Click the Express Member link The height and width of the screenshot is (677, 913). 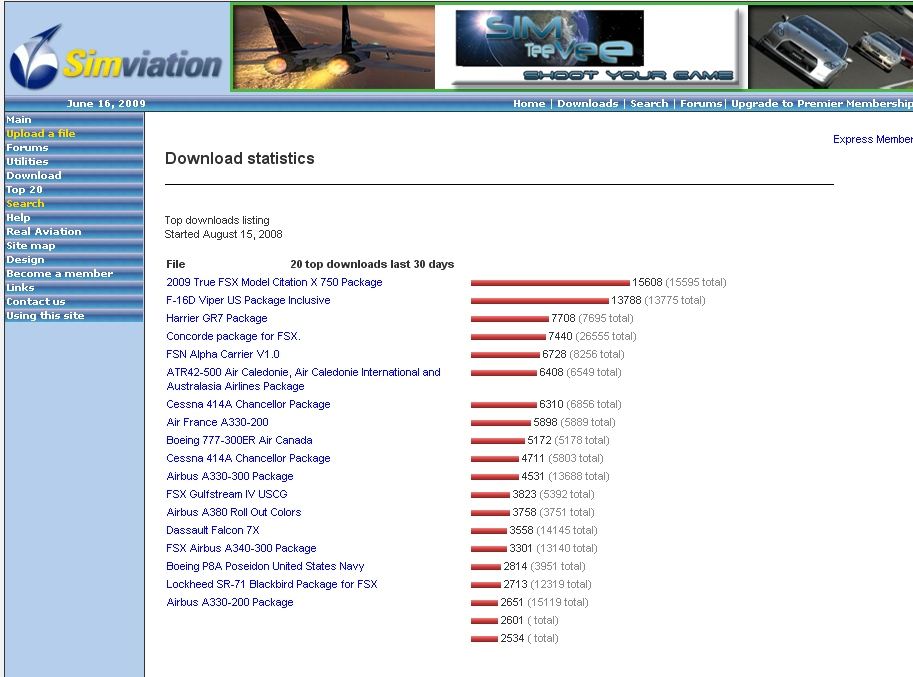(872, 140)
